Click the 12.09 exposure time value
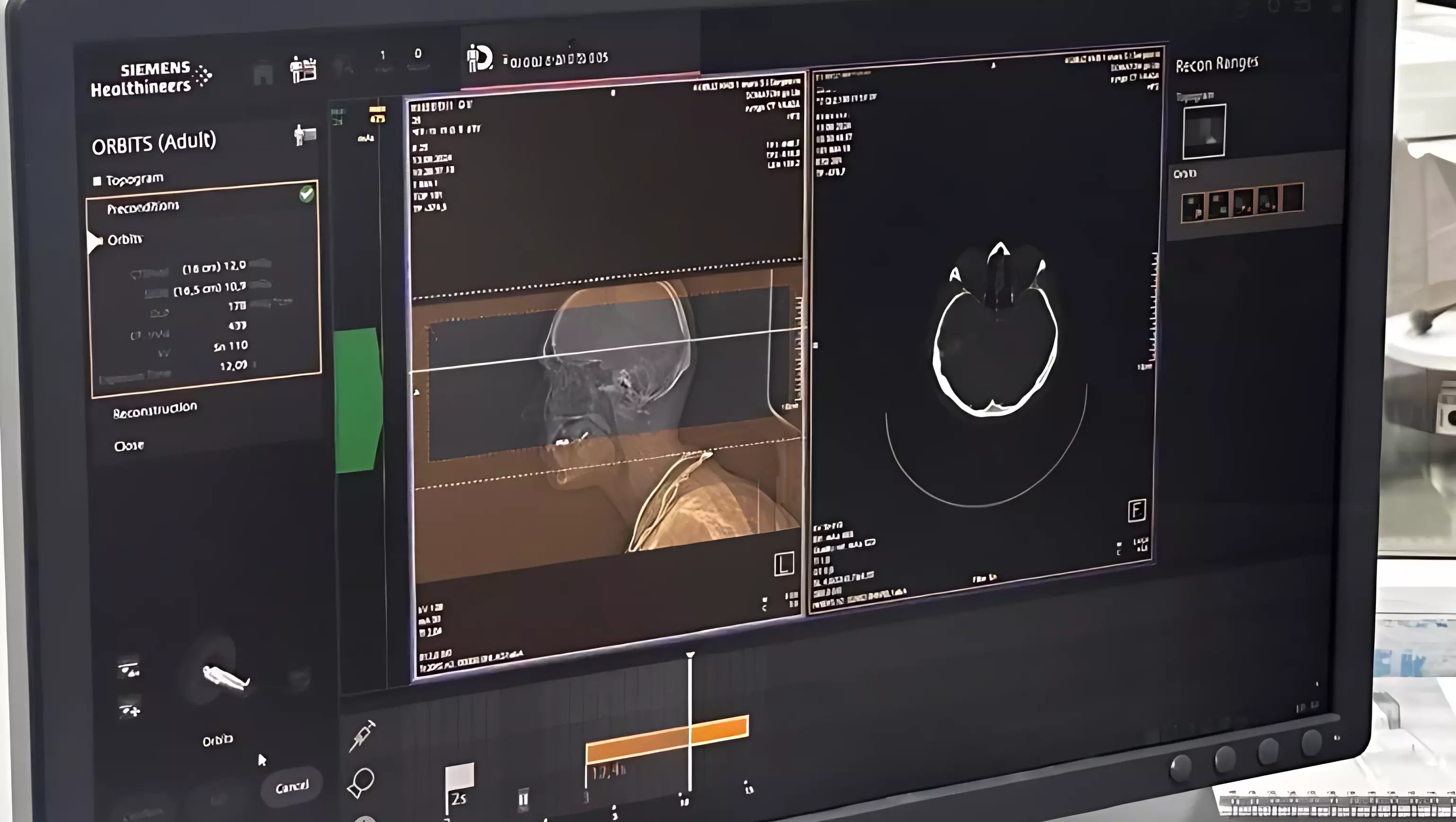This screenshot has height=822, width=1456. click(x=233, y=366)
